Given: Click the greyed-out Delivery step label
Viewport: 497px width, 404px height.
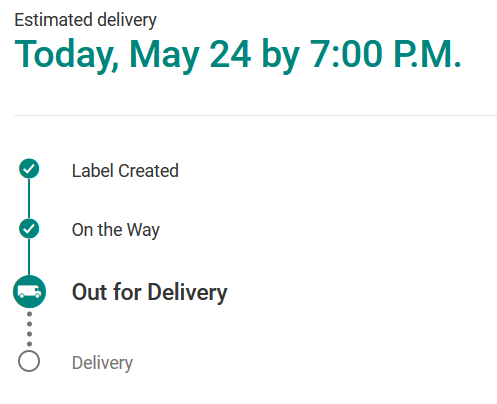Looking at the screenshot, I should point(102,363).
